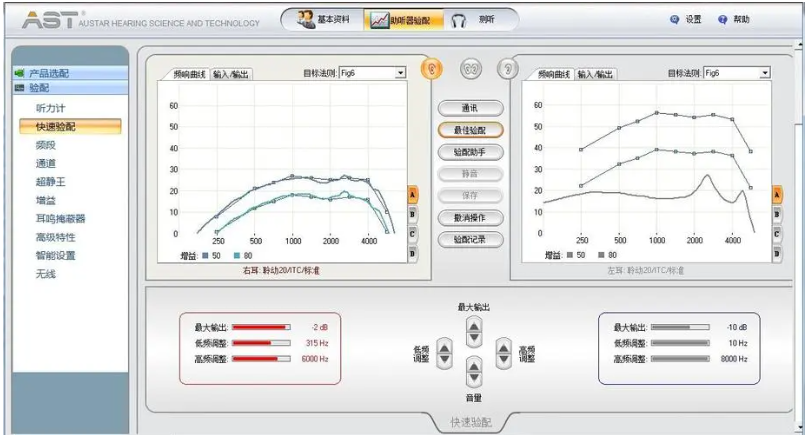The width and height of the screenshot is (806, 435).
Task: Lower 音量 with the down arrow
Action: pos(473,378)
